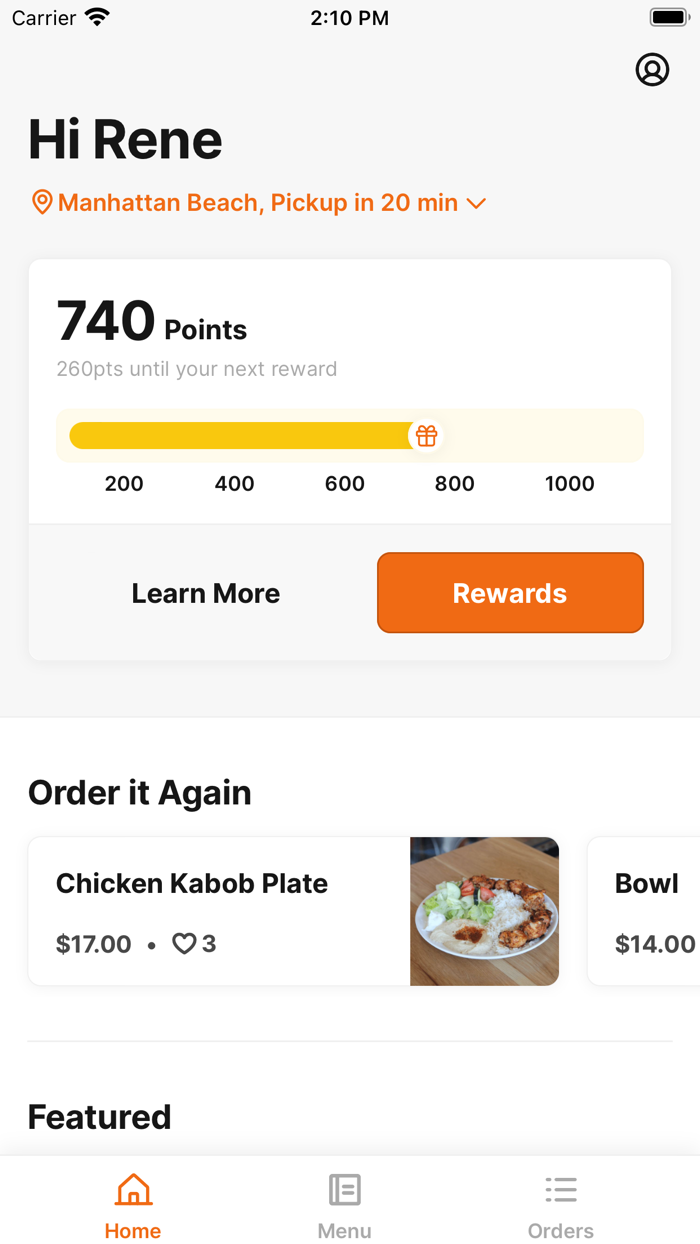Click the location pin icon
The width and height of the screenshot is (700, 1244).
41,202
